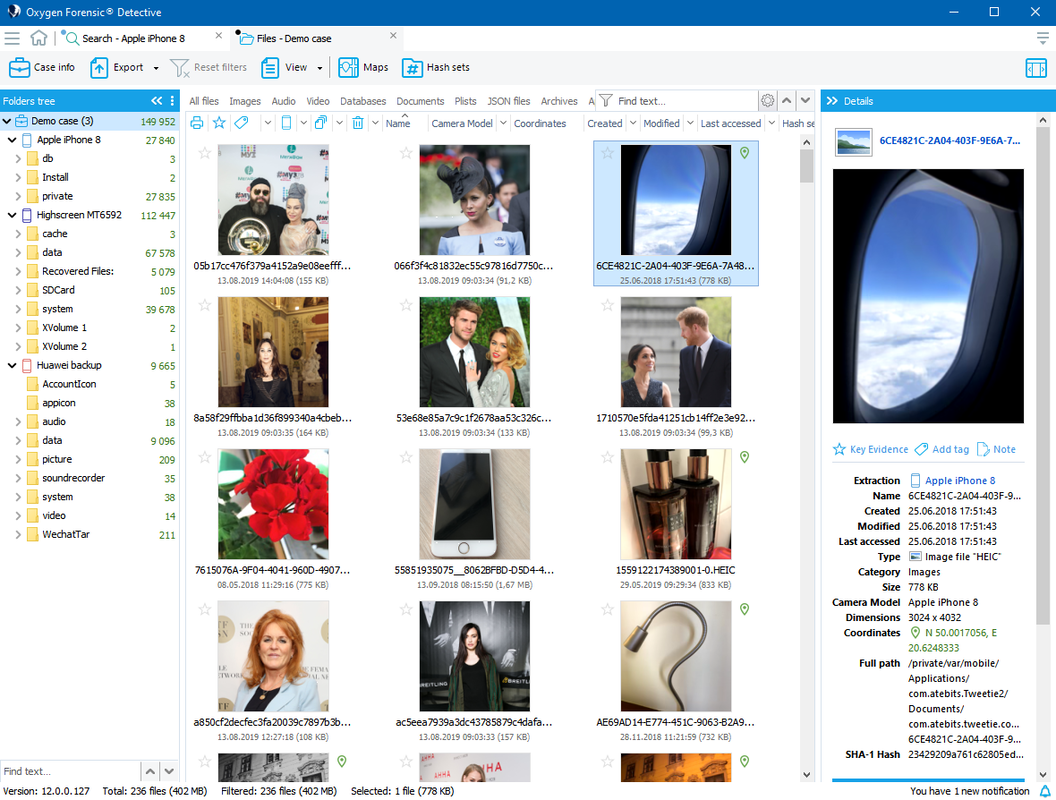This screenshot has width=1056, height=800.
Task: Switch to the Audio filter tab
Action: tap(284, 101)
